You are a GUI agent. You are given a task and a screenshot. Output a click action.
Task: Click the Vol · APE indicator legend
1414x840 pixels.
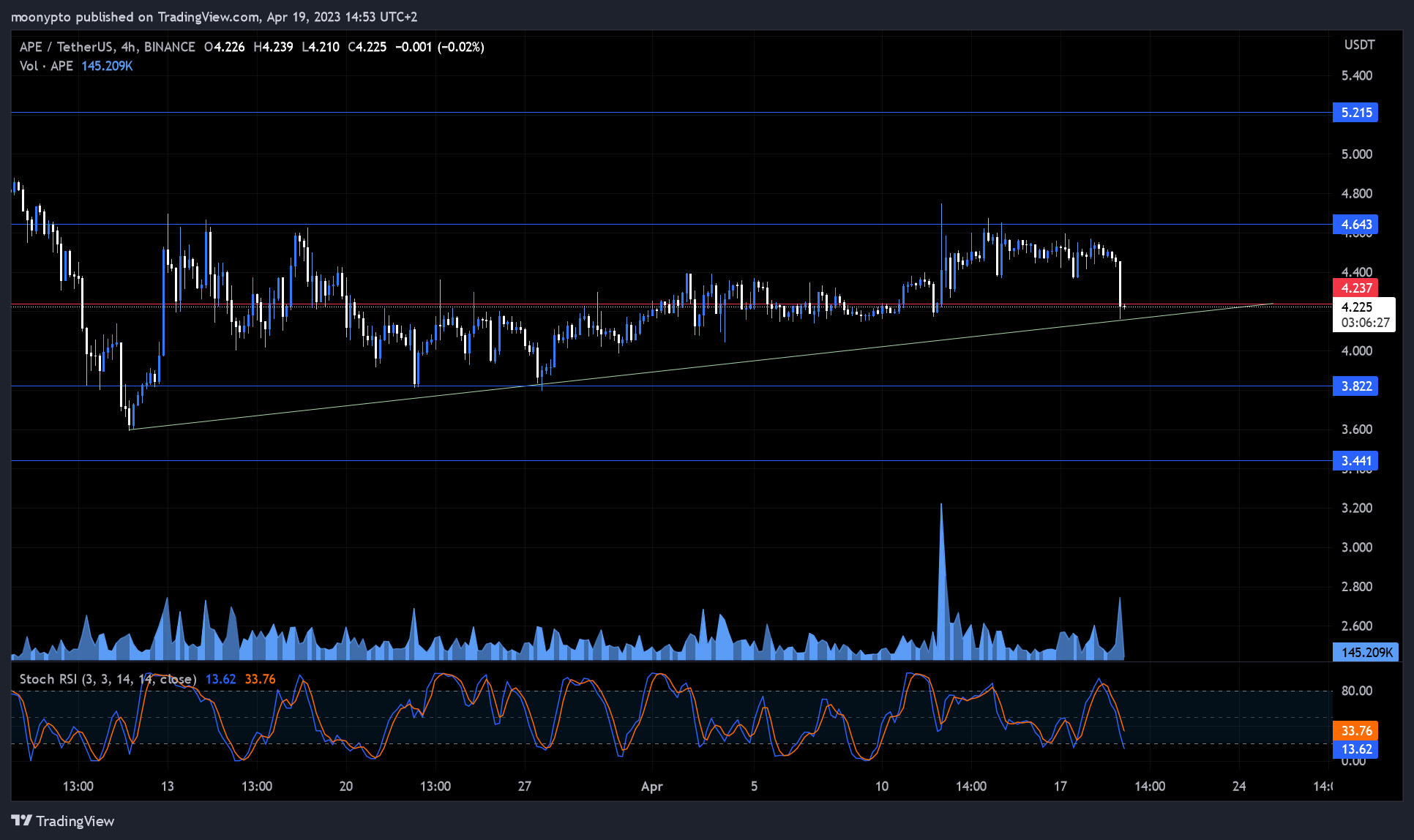point(46,66)
